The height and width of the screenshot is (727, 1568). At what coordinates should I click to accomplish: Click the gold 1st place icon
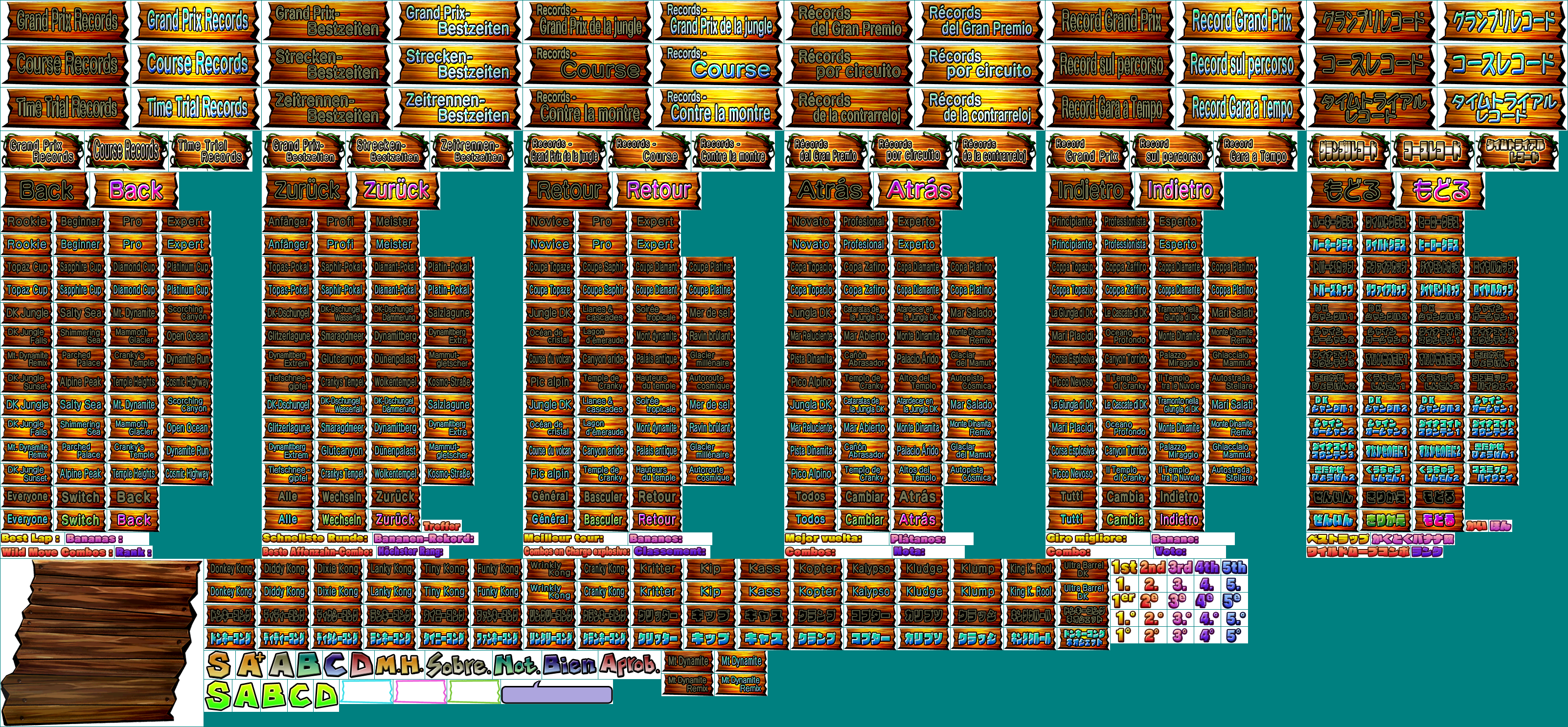[1124, 568]
